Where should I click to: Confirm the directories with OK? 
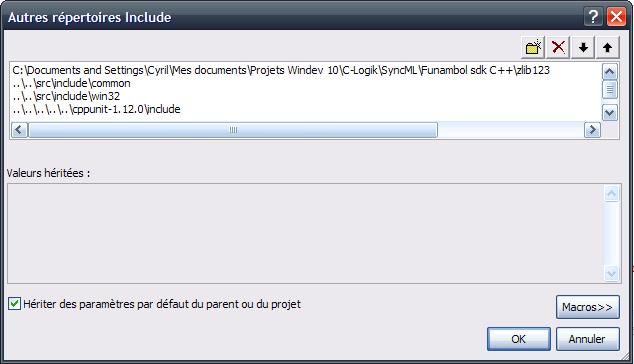click(x=519, y=339)
